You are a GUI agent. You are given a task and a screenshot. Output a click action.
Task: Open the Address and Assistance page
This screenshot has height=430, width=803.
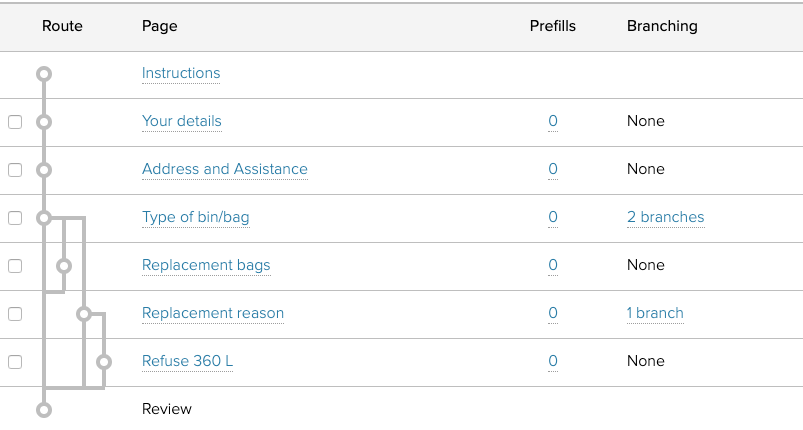click(225, 169)
